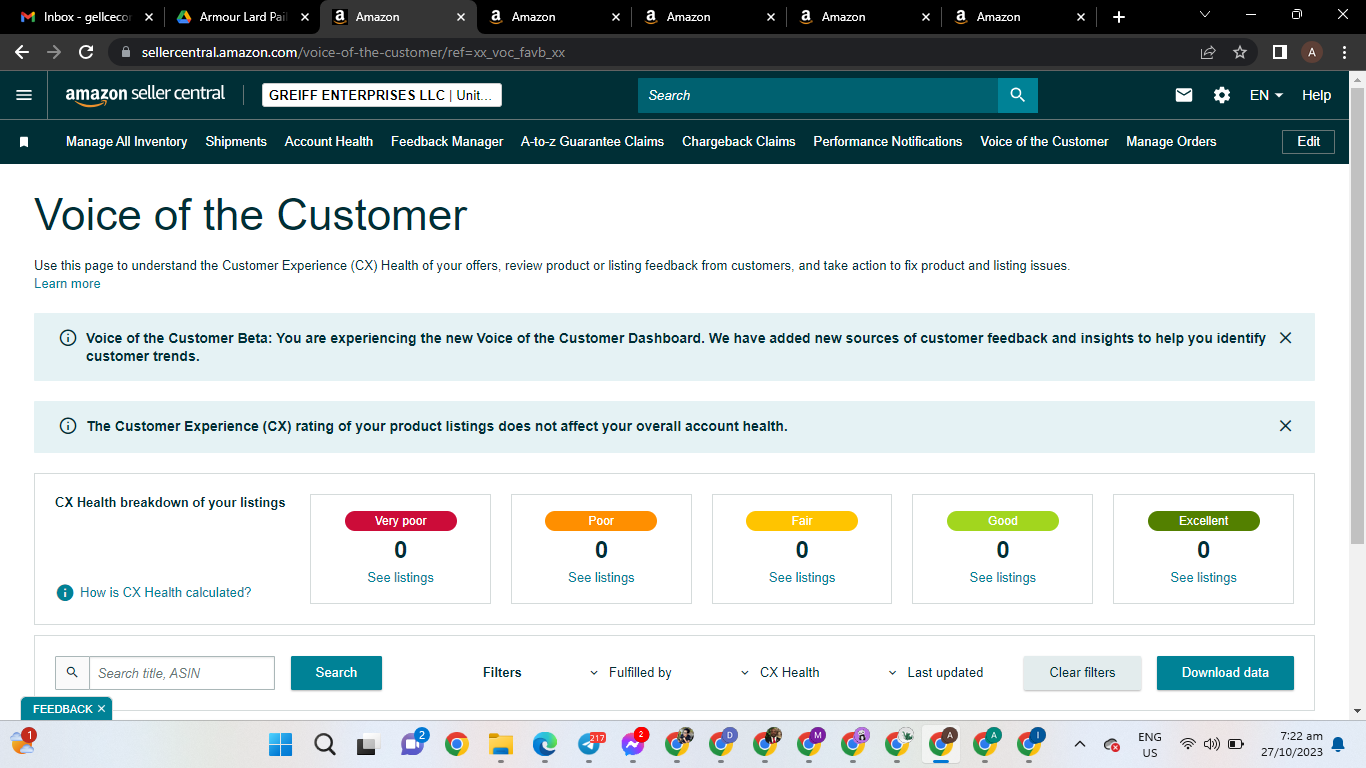The width and height of the screenshot is (1366, 768).
Task: Expand the Last updated filter
Action: 935,673
